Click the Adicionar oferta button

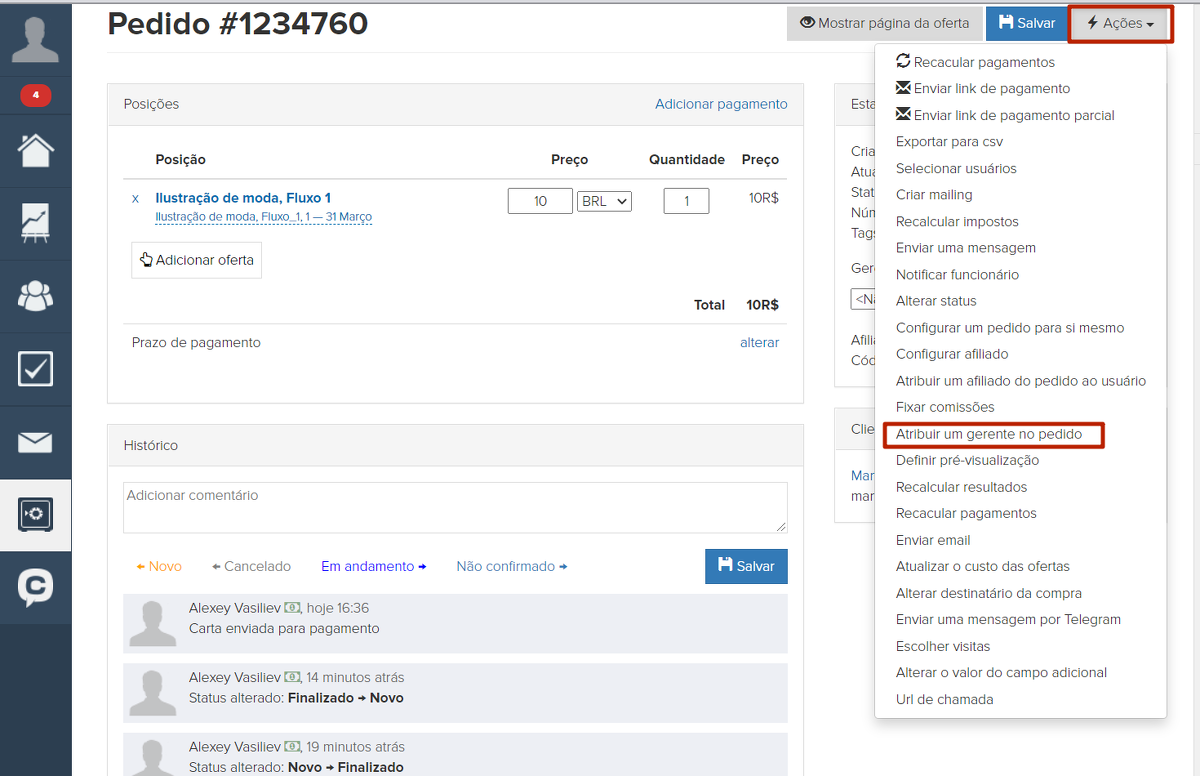coord(196,260)
